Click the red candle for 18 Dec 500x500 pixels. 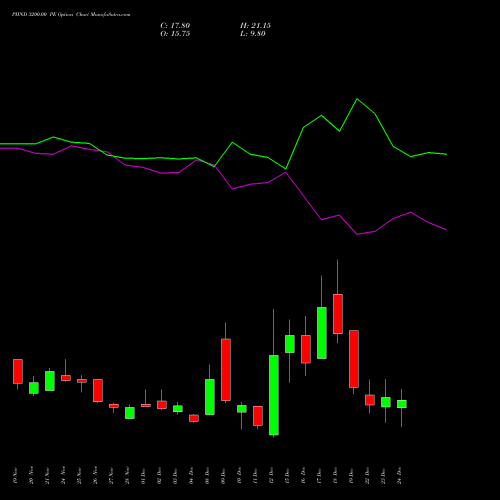(x=338, y=314)
